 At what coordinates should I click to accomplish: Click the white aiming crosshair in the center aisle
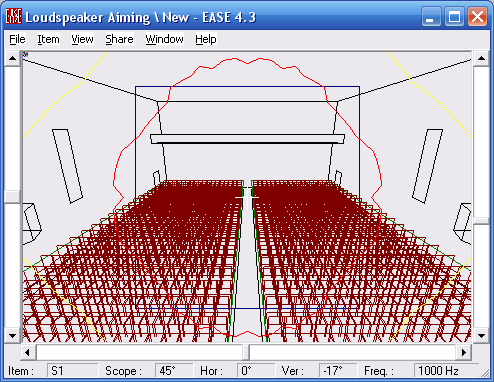[247, 197]
